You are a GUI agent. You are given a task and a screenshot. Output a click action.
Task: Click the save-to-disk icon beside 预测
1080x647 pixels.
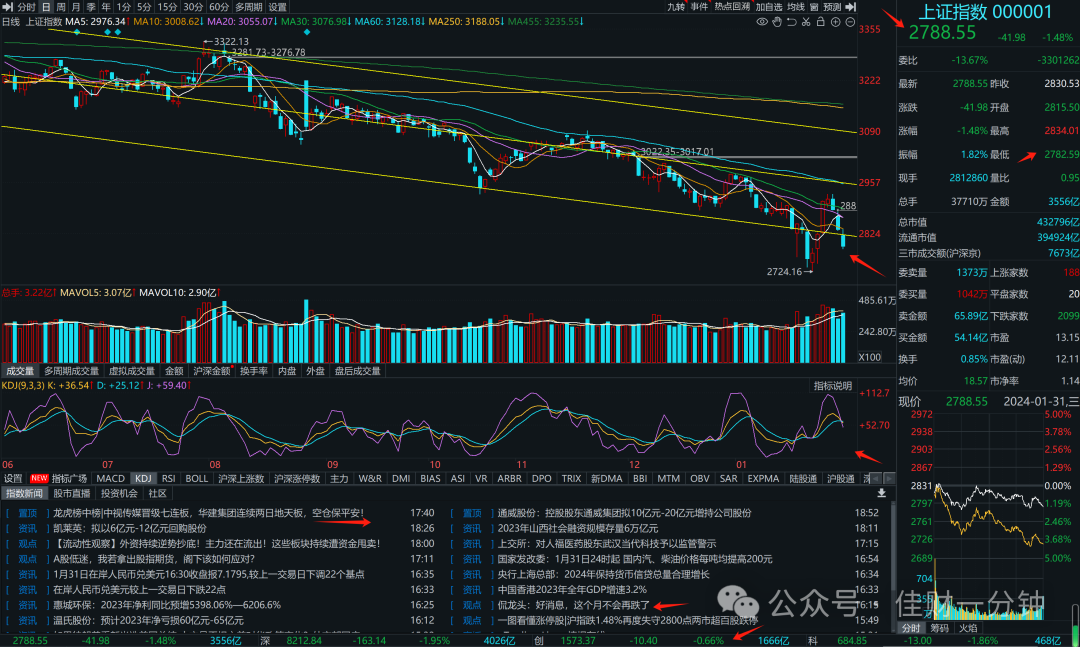tap(814, 7)
